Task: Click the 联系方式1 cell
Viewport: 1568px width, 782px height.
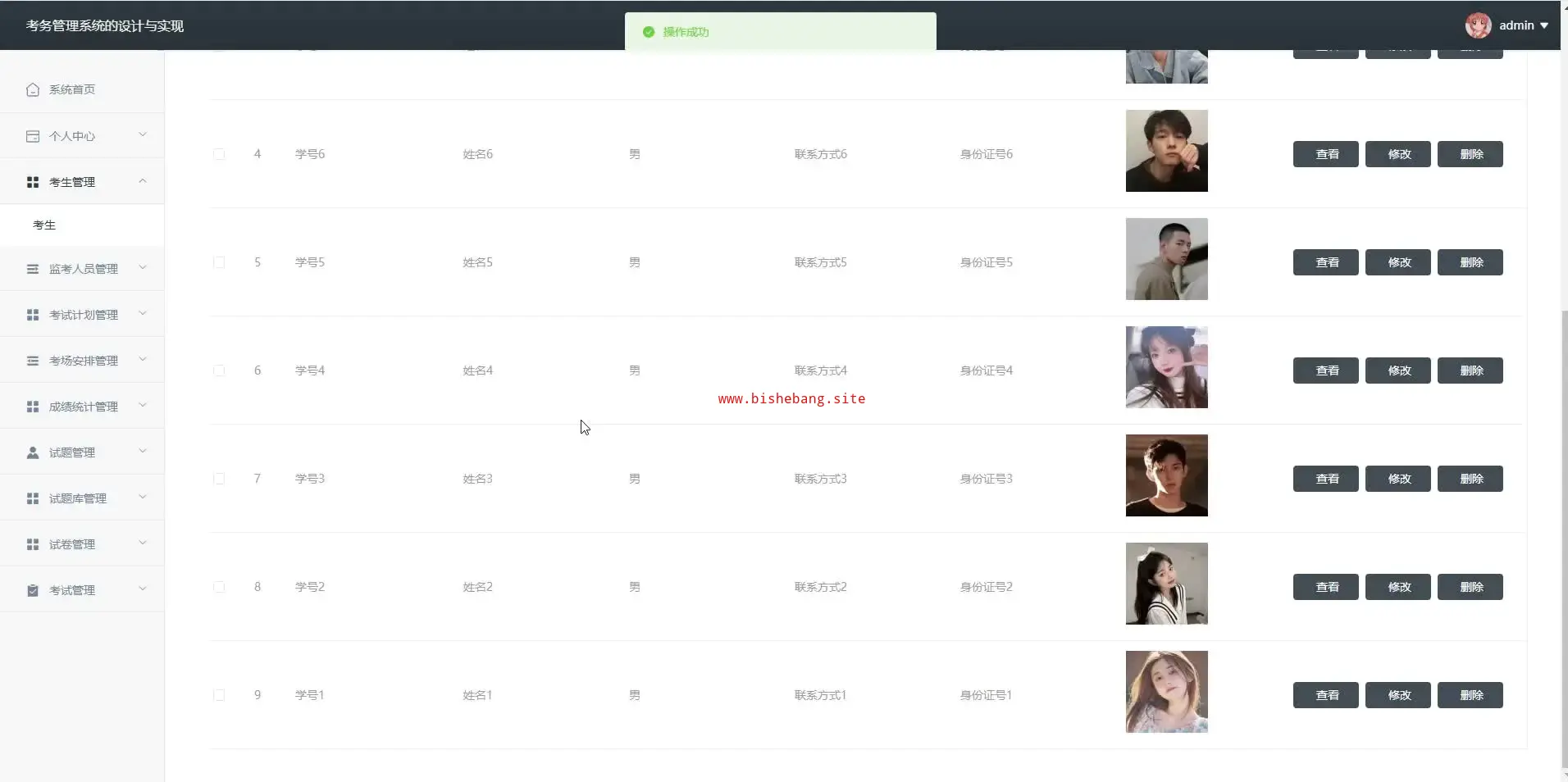Action: pyautogui.click(x=820, y=695)
